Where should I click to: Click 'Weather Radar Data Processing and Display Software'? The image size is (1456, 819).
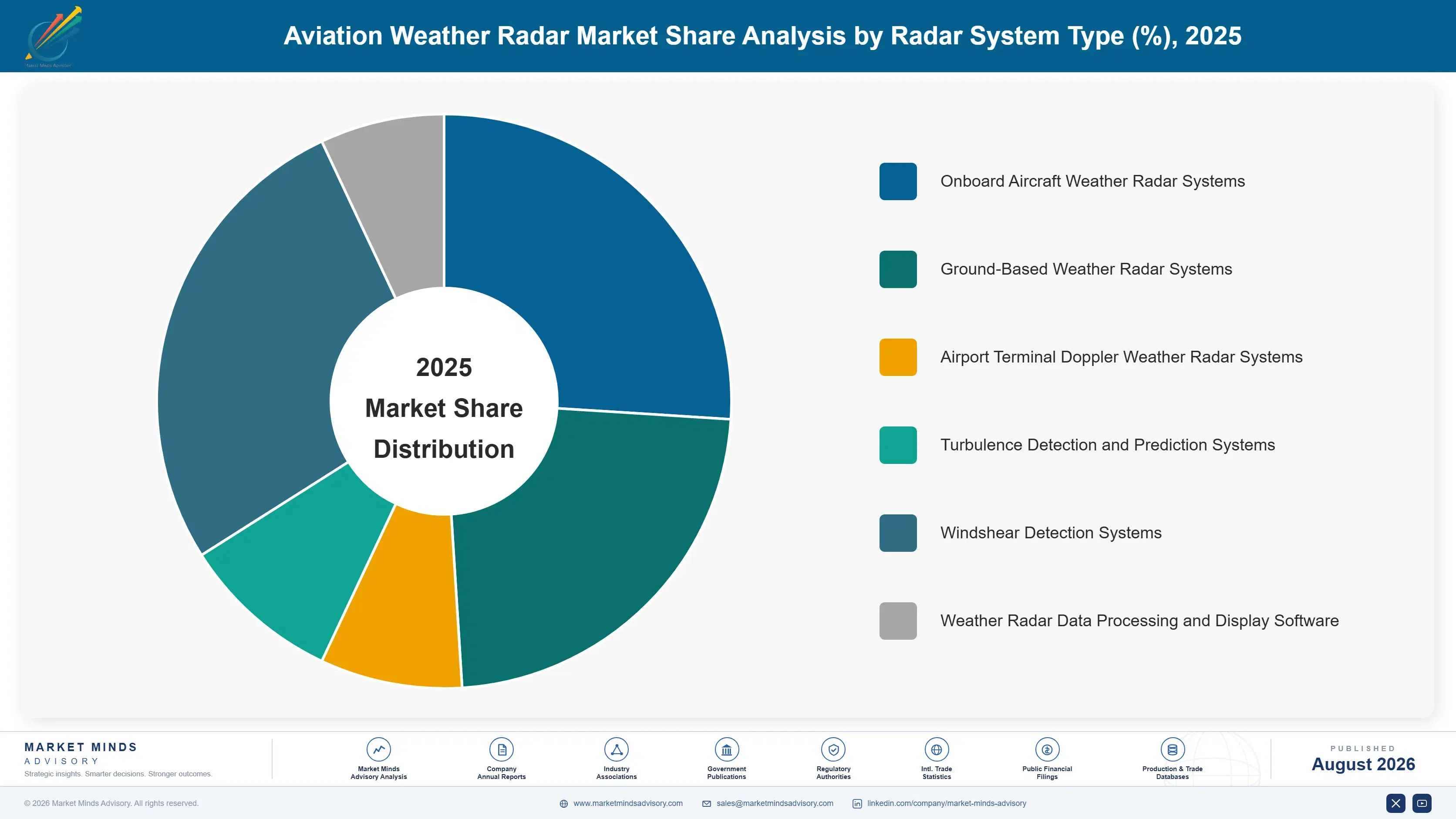(1139, 621)
